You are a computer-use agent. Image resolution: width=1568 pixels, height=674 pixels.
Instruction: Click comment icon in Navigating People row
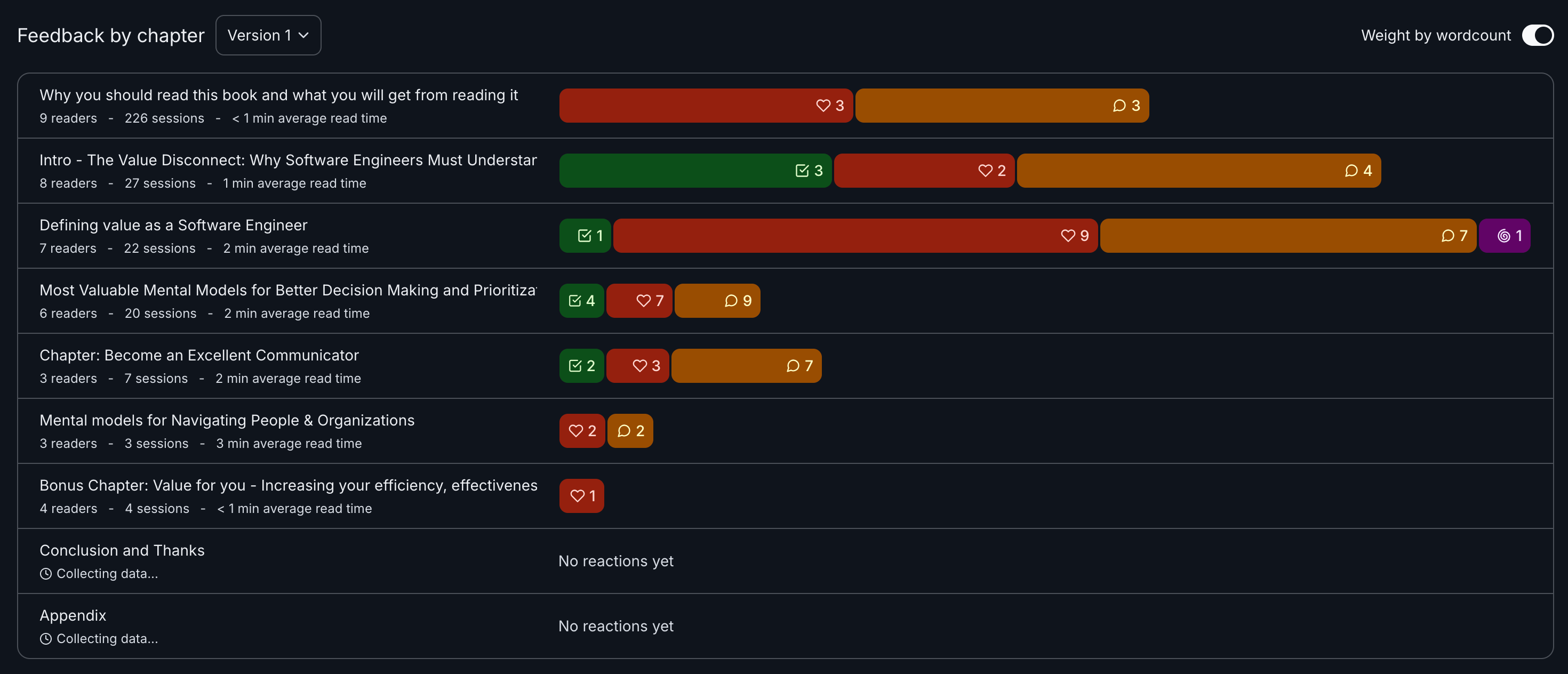pyautogui.click(x=624, y=431)
